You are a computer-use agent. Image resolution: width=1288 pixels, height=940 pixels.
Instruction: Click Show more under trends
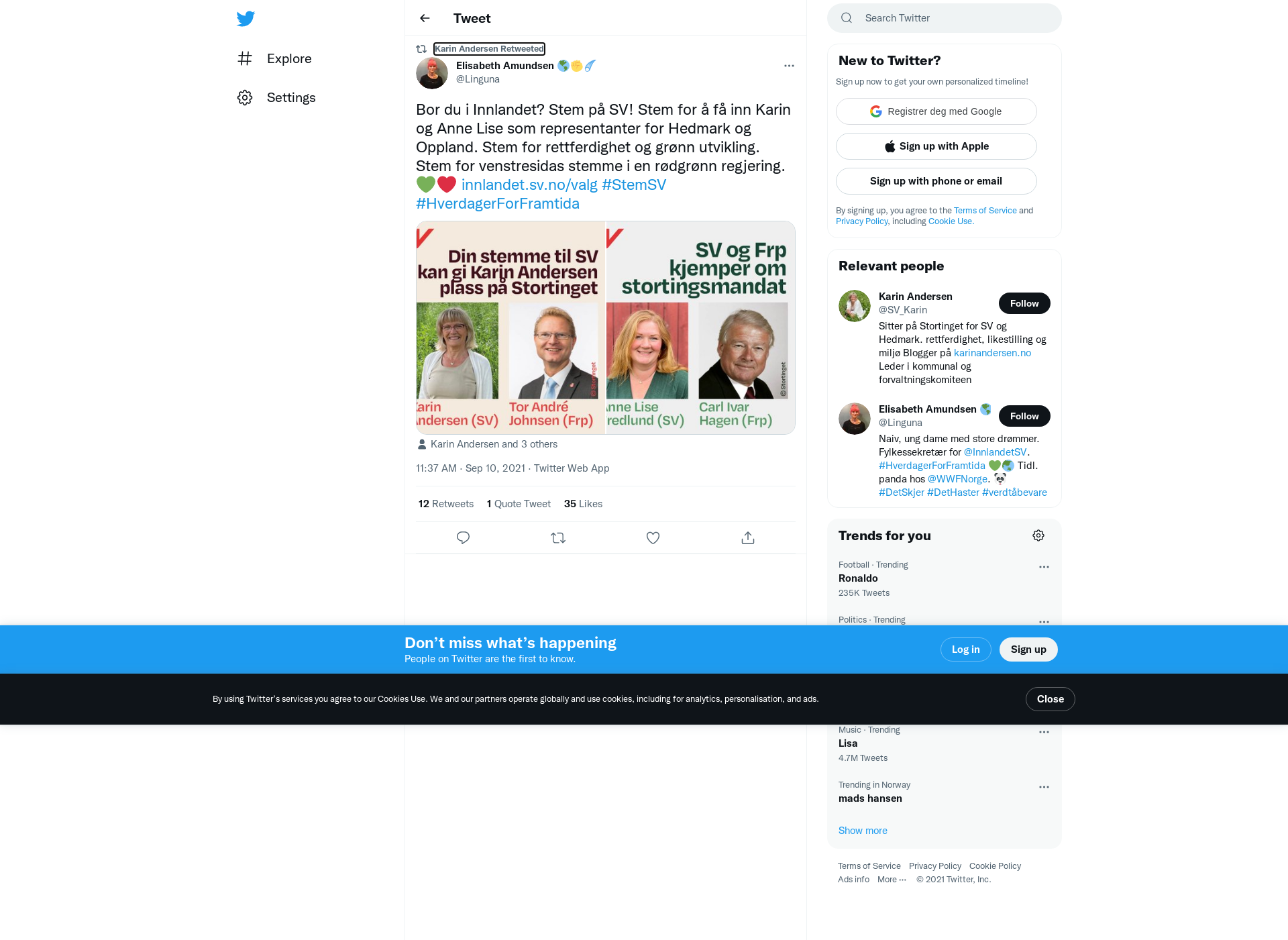coord(863,831)
